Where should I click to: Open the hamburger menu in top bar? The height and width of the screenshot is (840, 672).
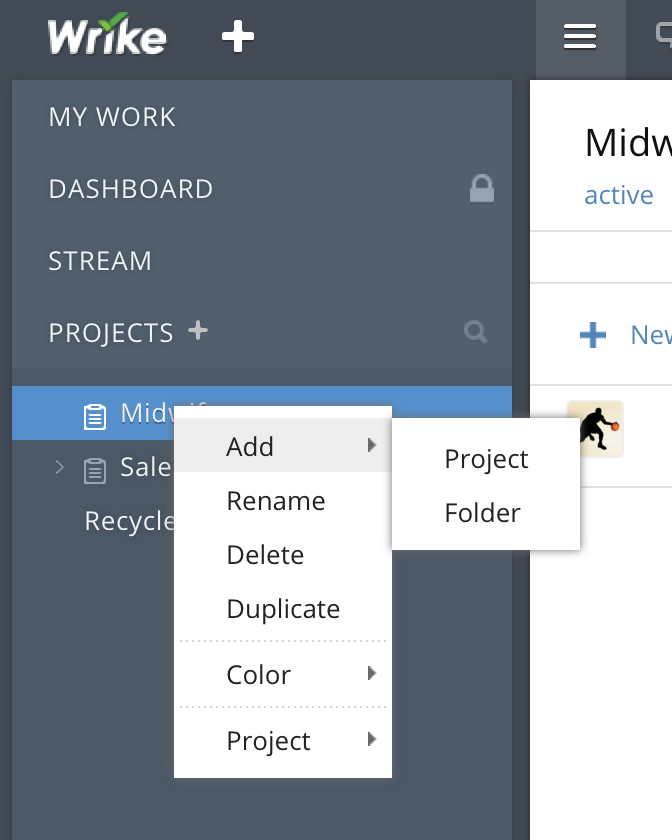(x=580, y=36)
